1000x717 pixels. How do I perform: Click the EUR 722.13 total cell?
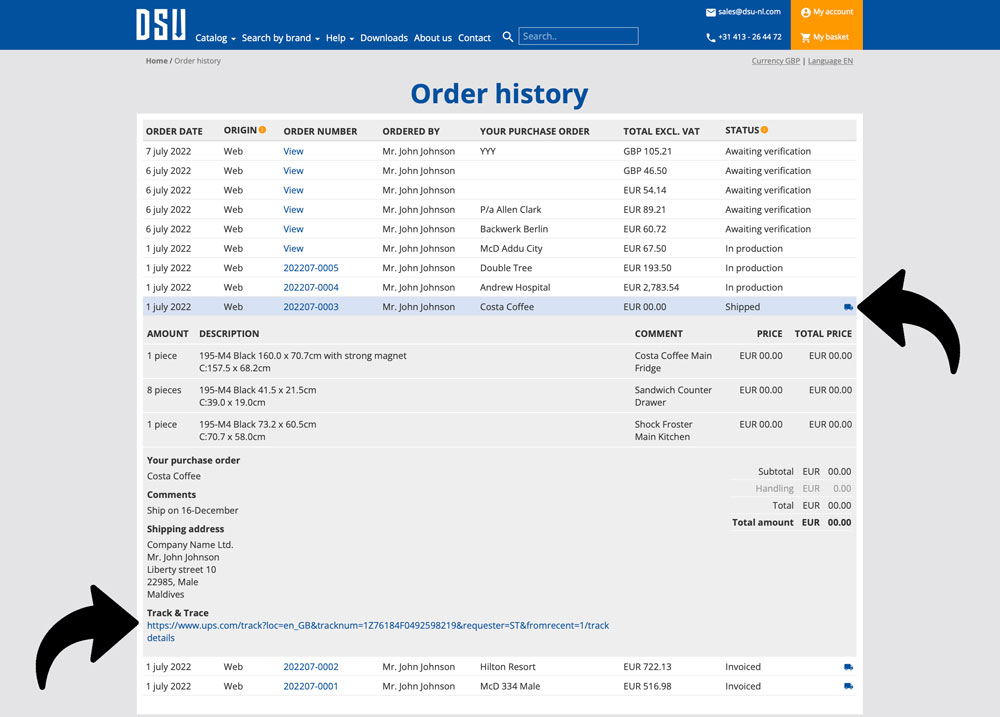(647, 667)
